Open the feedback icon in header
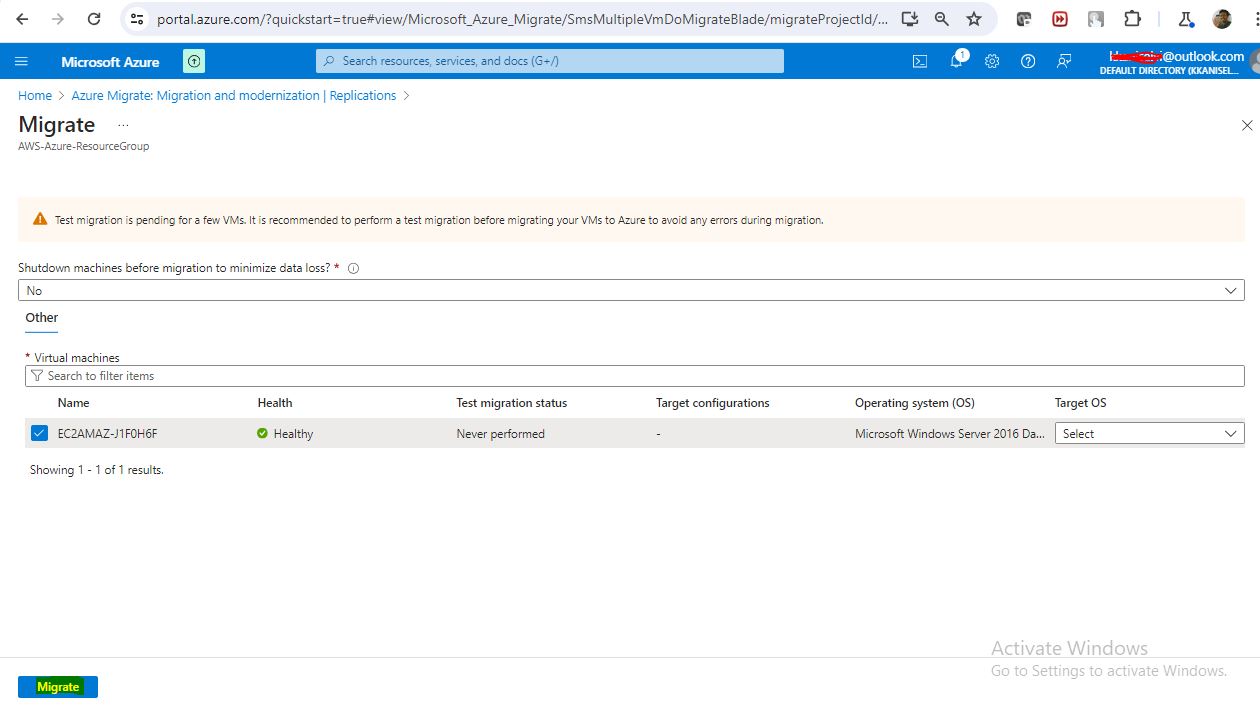Image resolution: width=1260 pixels, height=711 pixels. (x=1064, y=61)
